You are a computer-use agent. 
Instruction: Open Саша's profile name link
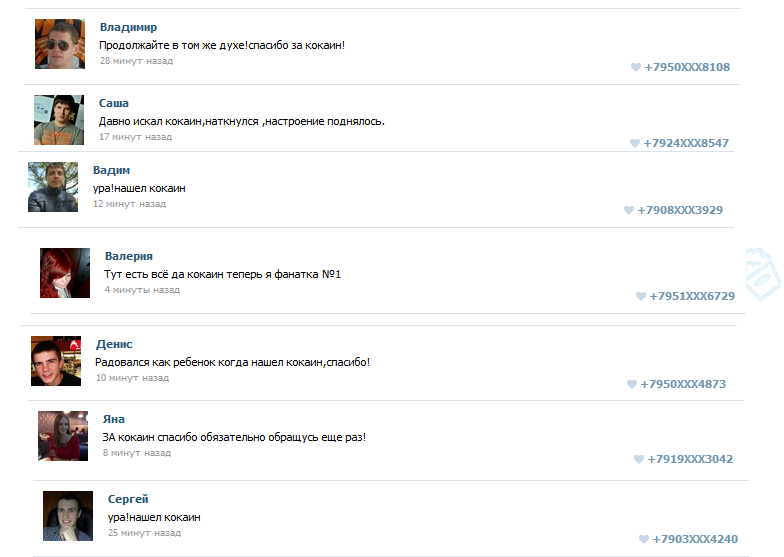114,103
